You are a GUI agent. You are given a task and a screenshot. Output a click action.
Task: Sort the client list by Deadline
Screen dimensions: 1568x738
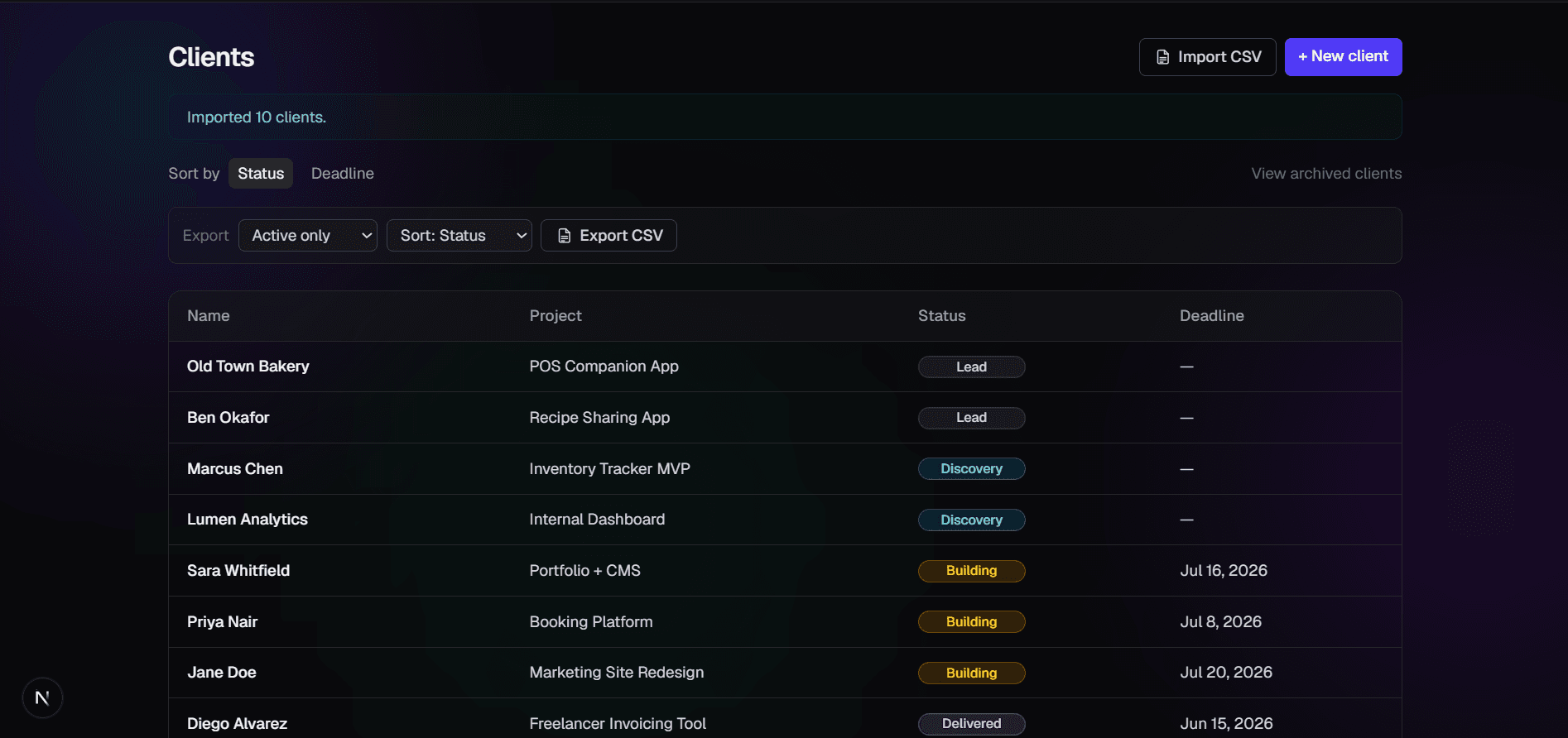pyautogui.click(x=343, y=174)
